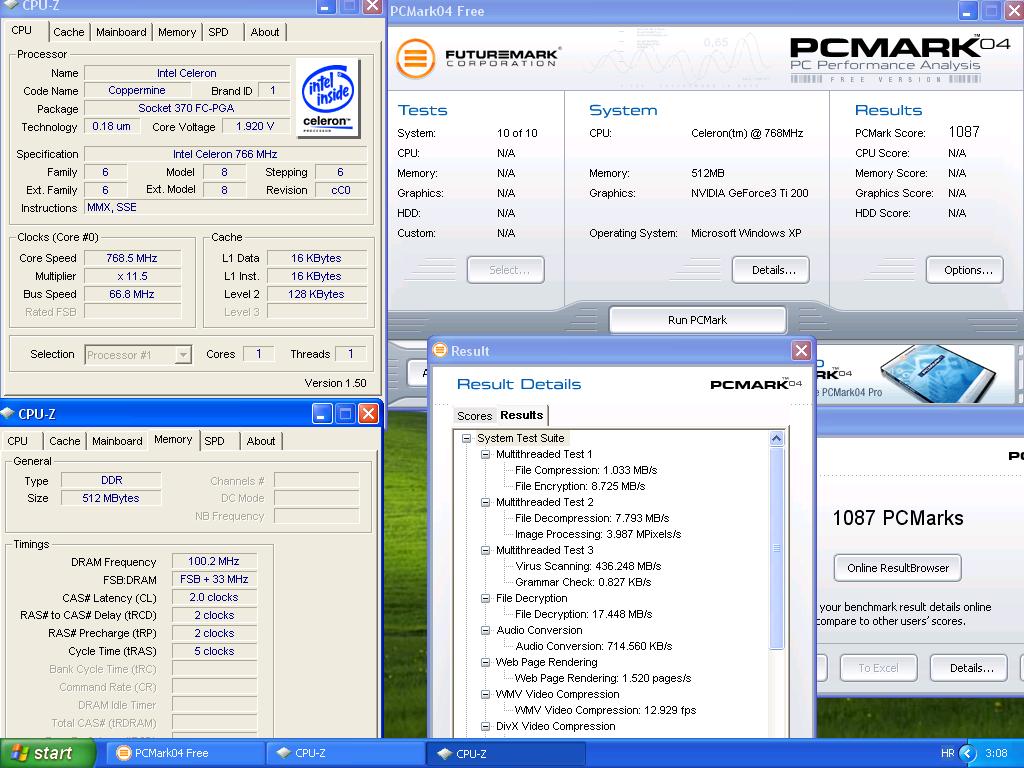Click File Compression: 1.033 MB/s row
Image resolution: width=1024 pixels, height=768 pixels.
[x=586, y=470]
